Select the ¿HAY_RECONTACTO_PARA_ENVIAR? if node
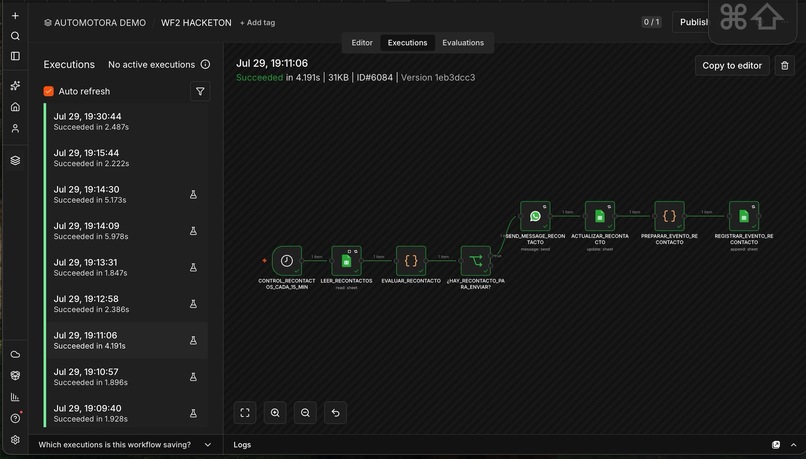 pos(475,261)
